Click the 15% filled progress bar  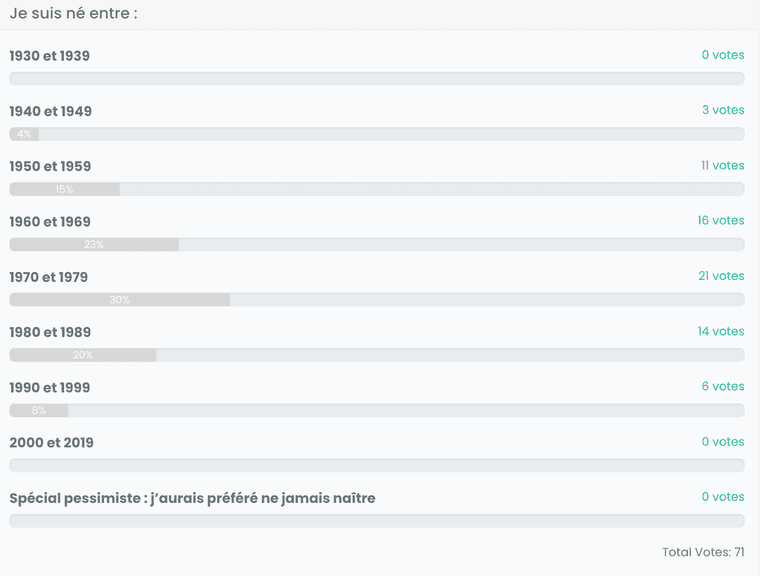pos(64,189)
